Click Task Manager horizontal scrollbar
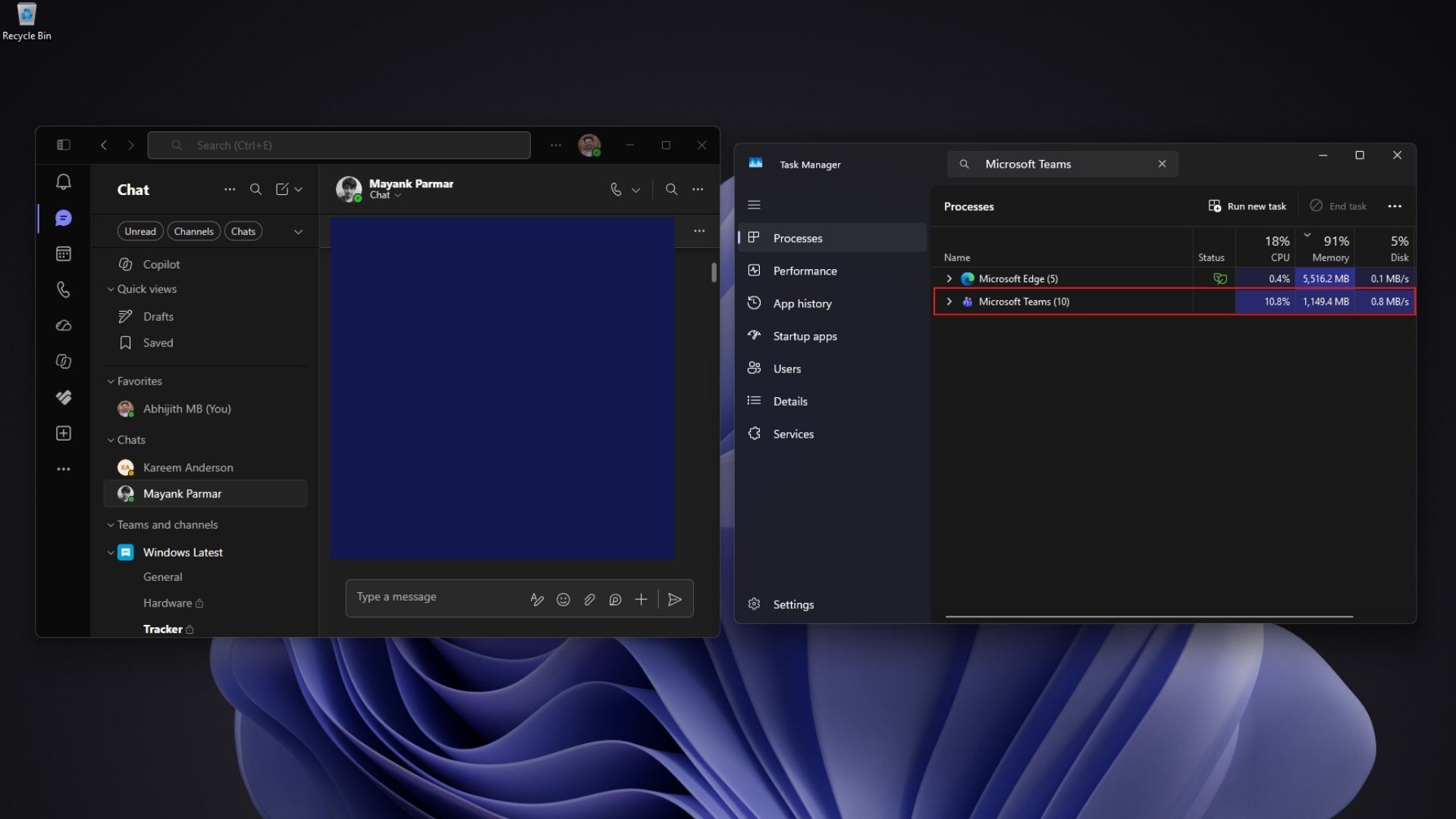The width and height of the screenshot is (1456, 819). (1149, 617)
